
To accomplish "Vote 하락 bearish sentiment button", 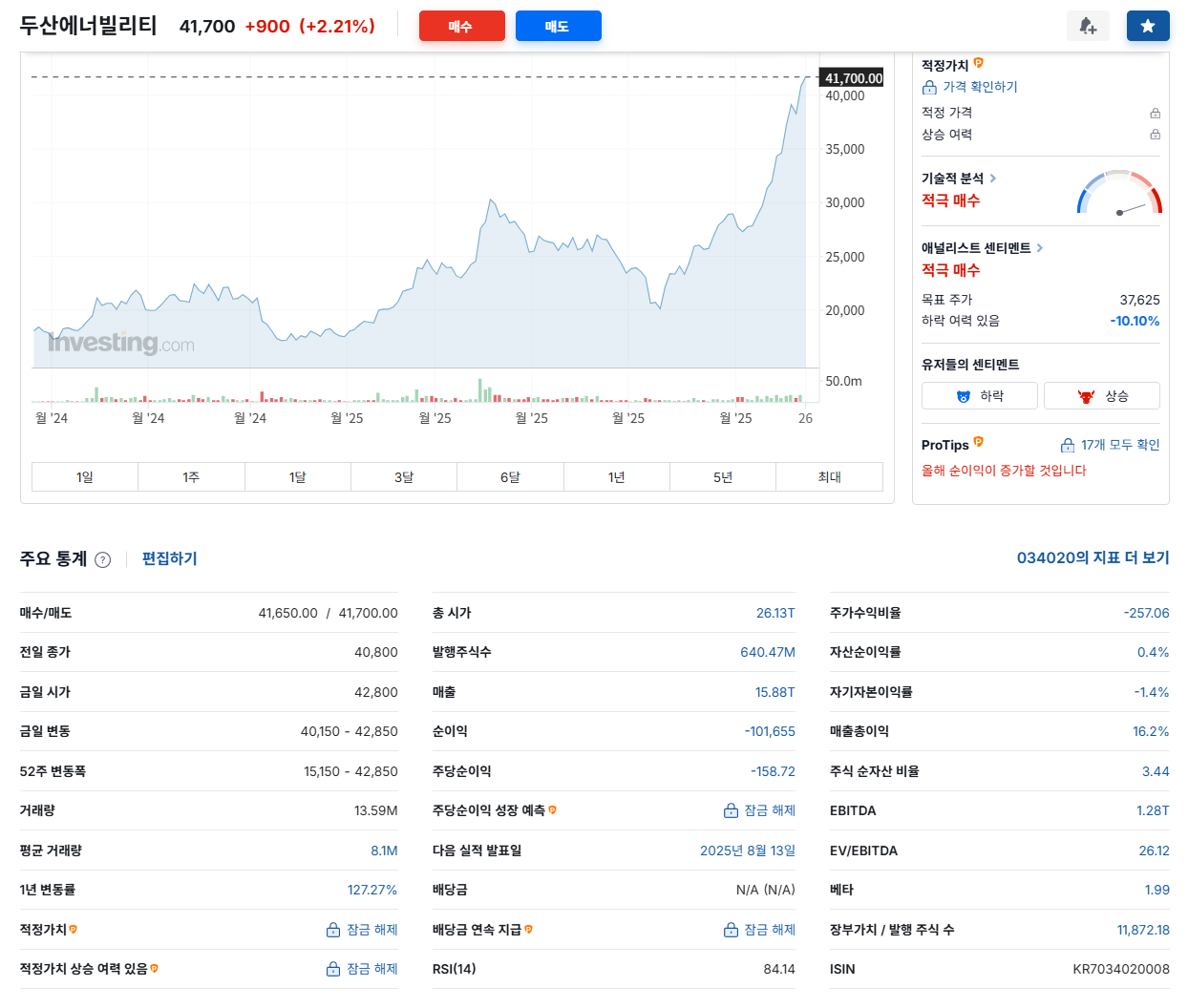I will click(980, 395).
